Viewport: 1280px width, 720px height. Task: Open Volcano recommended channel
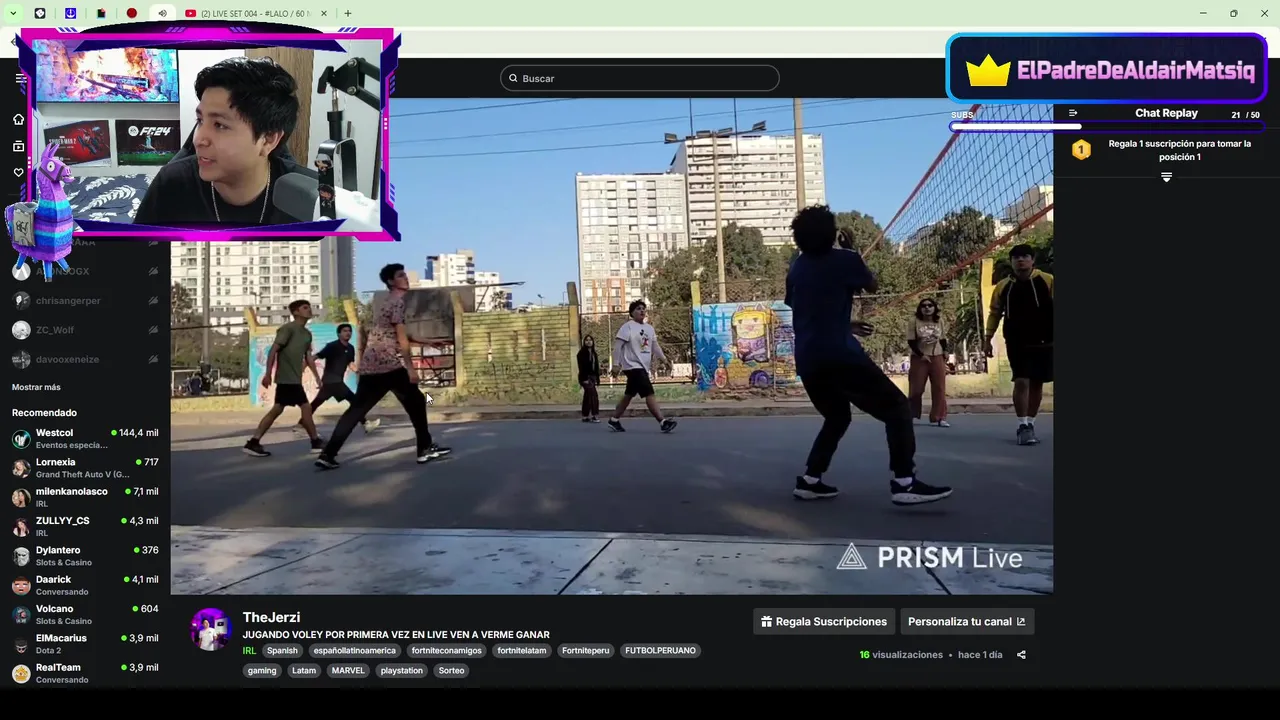coord(85,614)
